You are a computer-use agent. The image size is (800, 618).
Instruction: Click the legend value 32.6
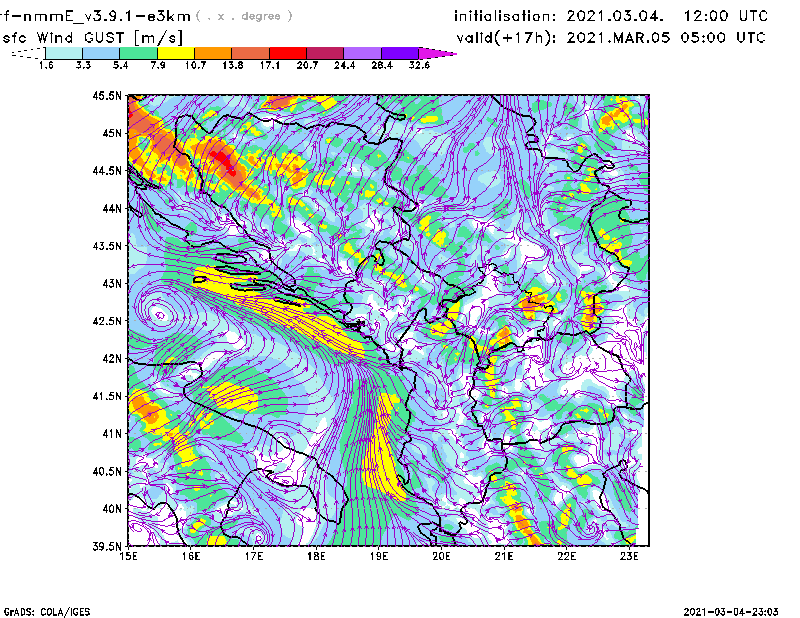(x=419, y=65)
